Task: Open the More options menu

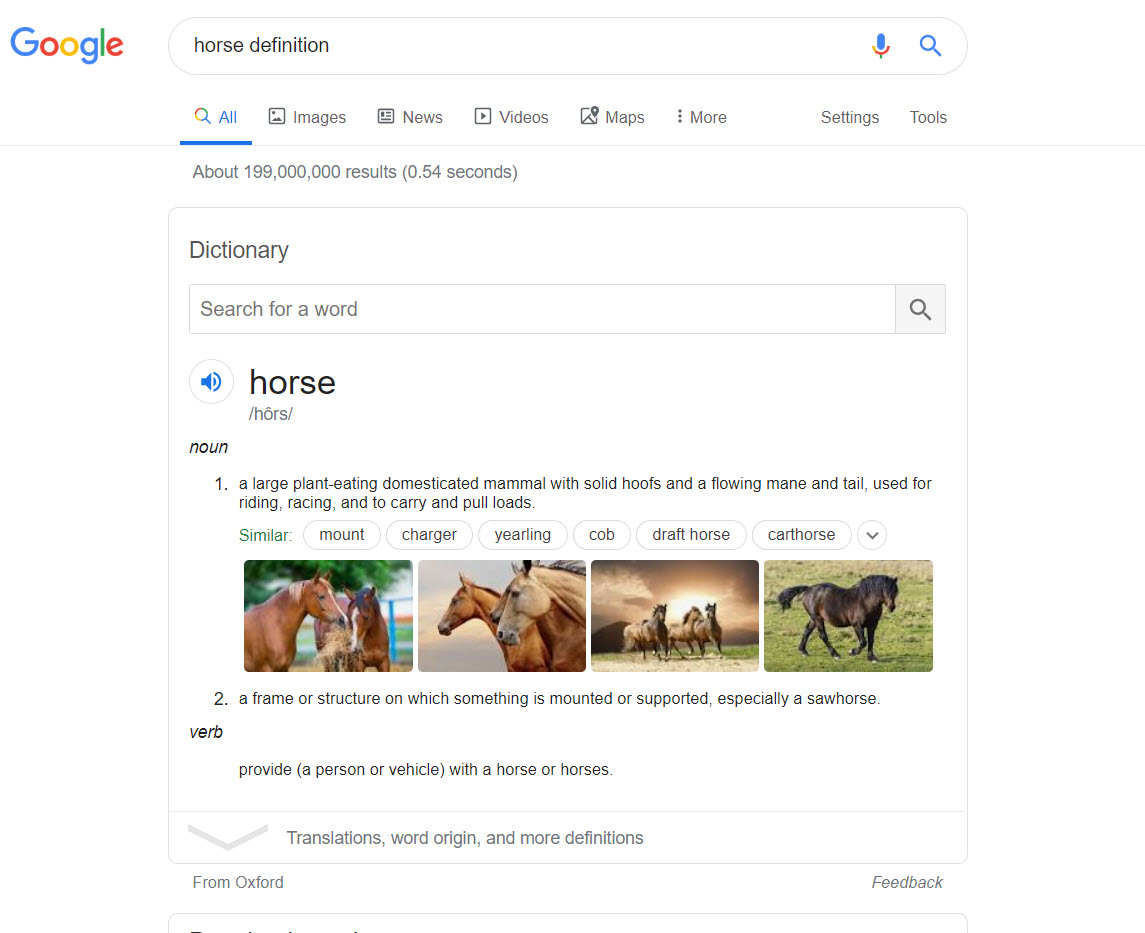Action: pos(701,117)
